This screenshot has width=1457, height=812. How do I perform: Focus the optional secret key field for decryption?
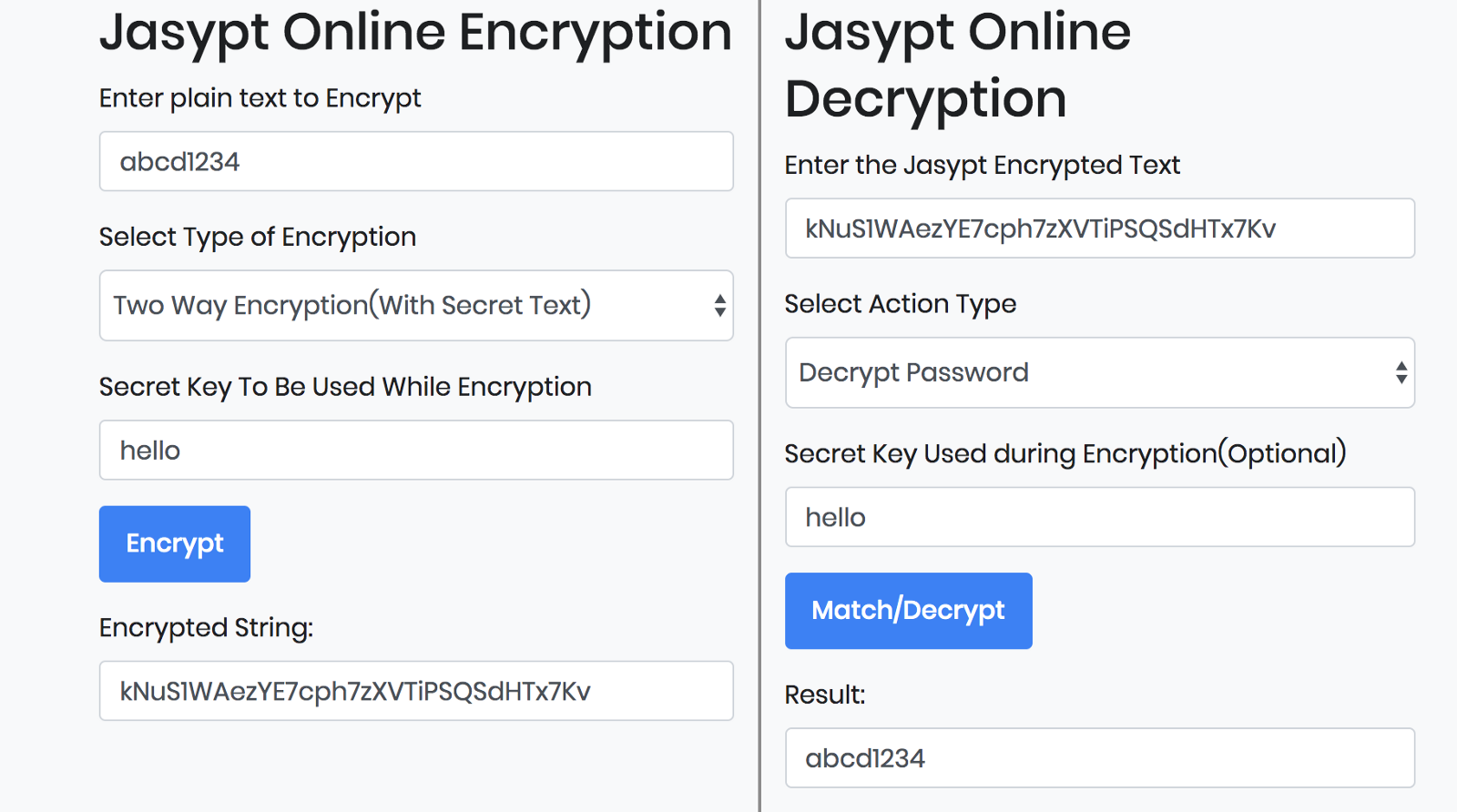point(1098,517)
